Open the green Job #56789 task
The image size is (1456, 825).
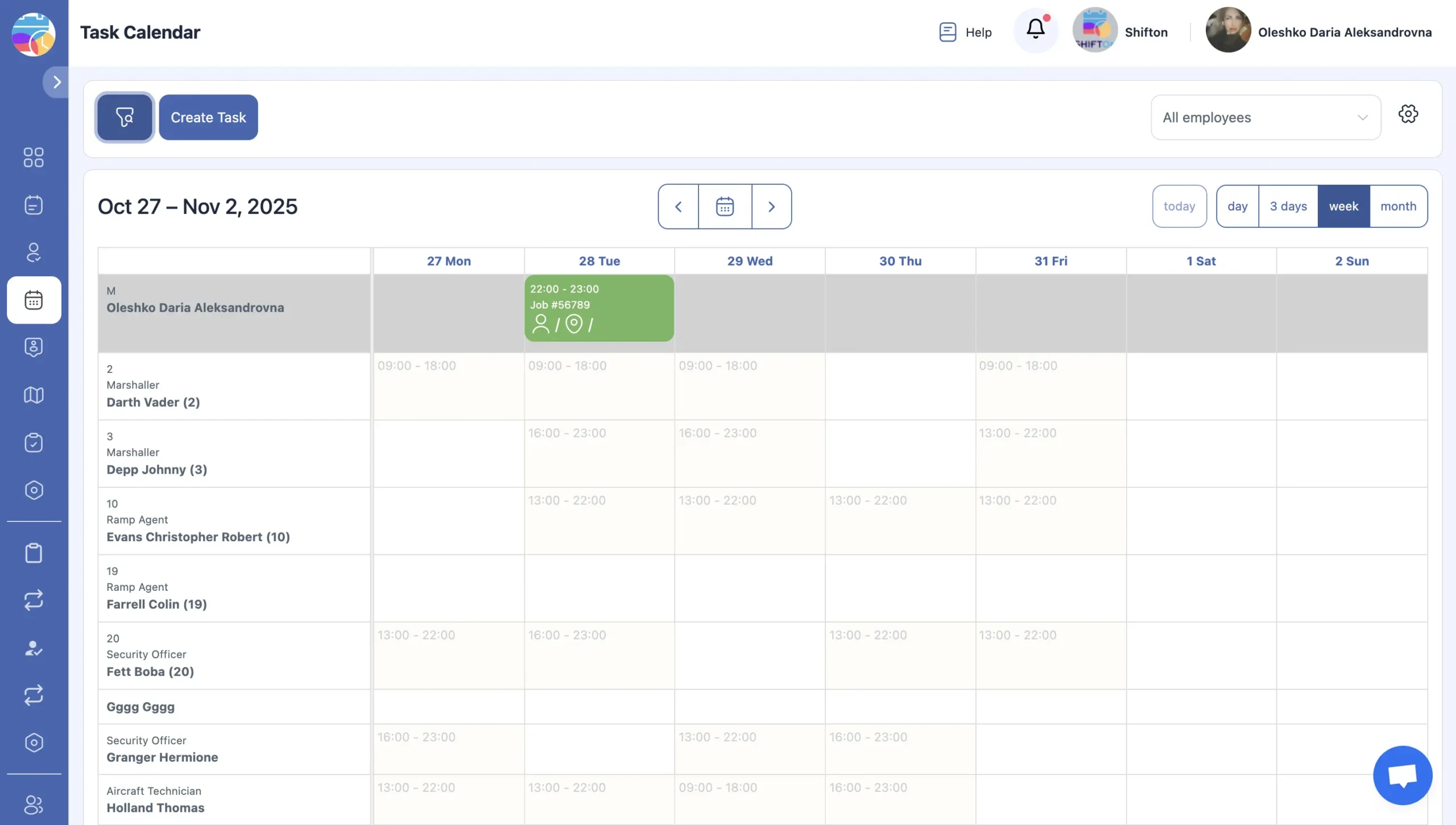(x=599, y=308)
